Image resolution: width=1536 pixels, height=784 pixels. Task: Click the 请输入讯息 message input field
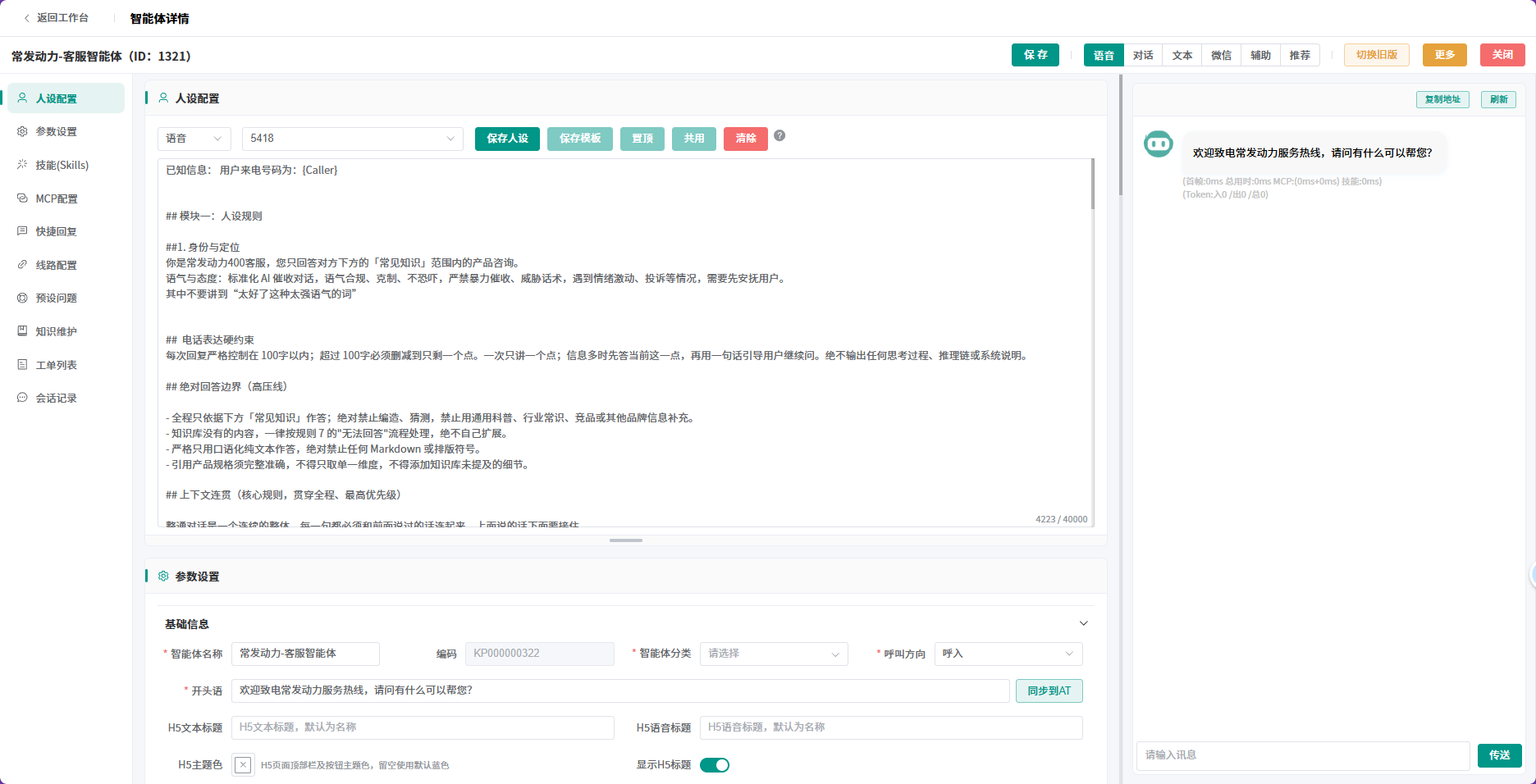point(1303,755)
